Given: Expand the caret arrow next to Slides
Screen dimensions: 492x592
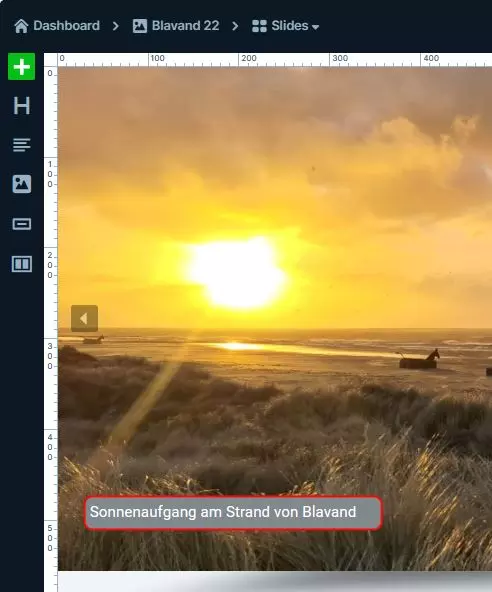Looking at the screenshot, I should click(x=315, y=27).
